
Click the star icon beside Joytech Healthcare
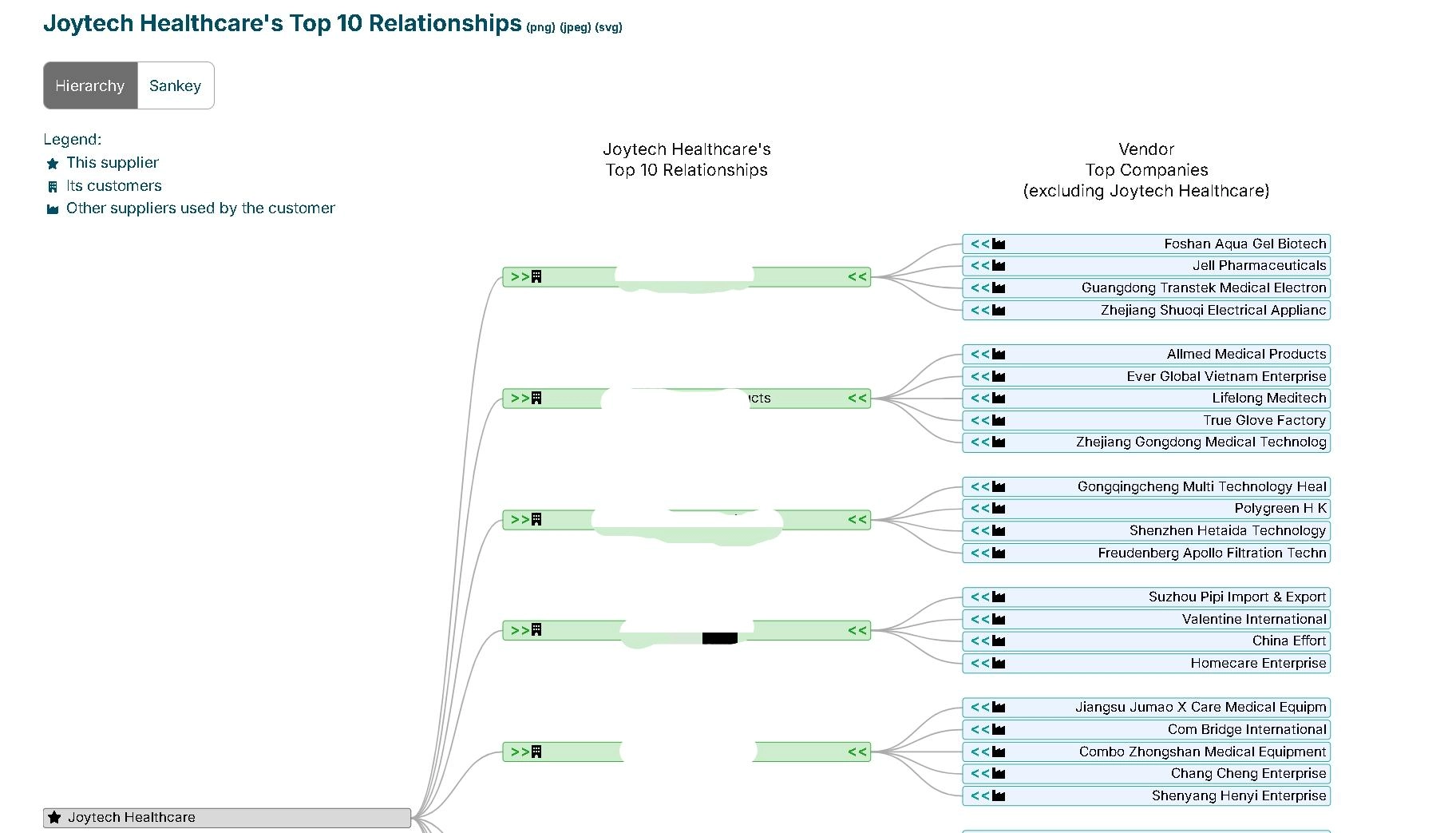54,817
